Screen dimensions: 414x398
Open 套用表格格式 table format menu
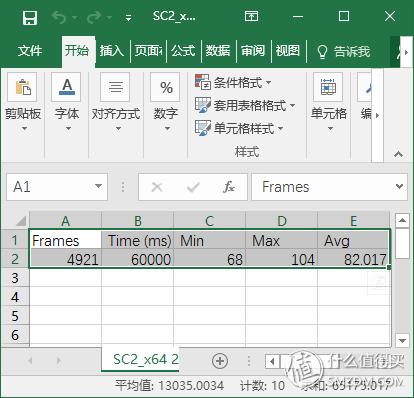pos(245,106)
